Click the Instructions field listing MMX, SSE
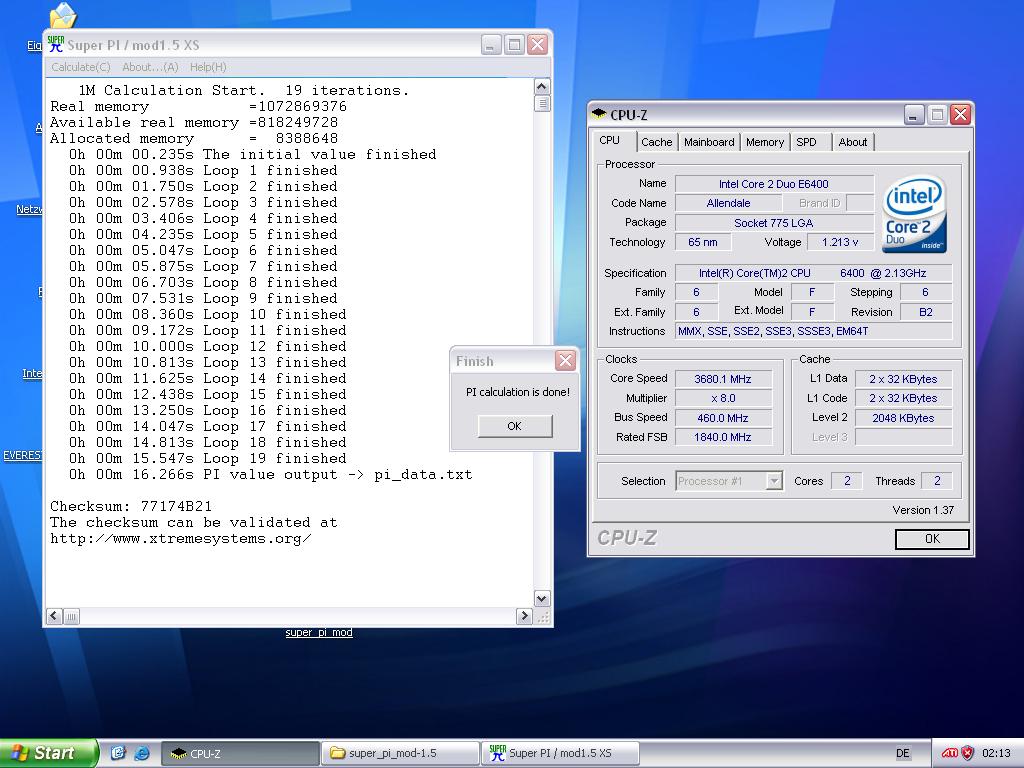This screenshot has width=1024, height=768. click(x=813, y=331)
